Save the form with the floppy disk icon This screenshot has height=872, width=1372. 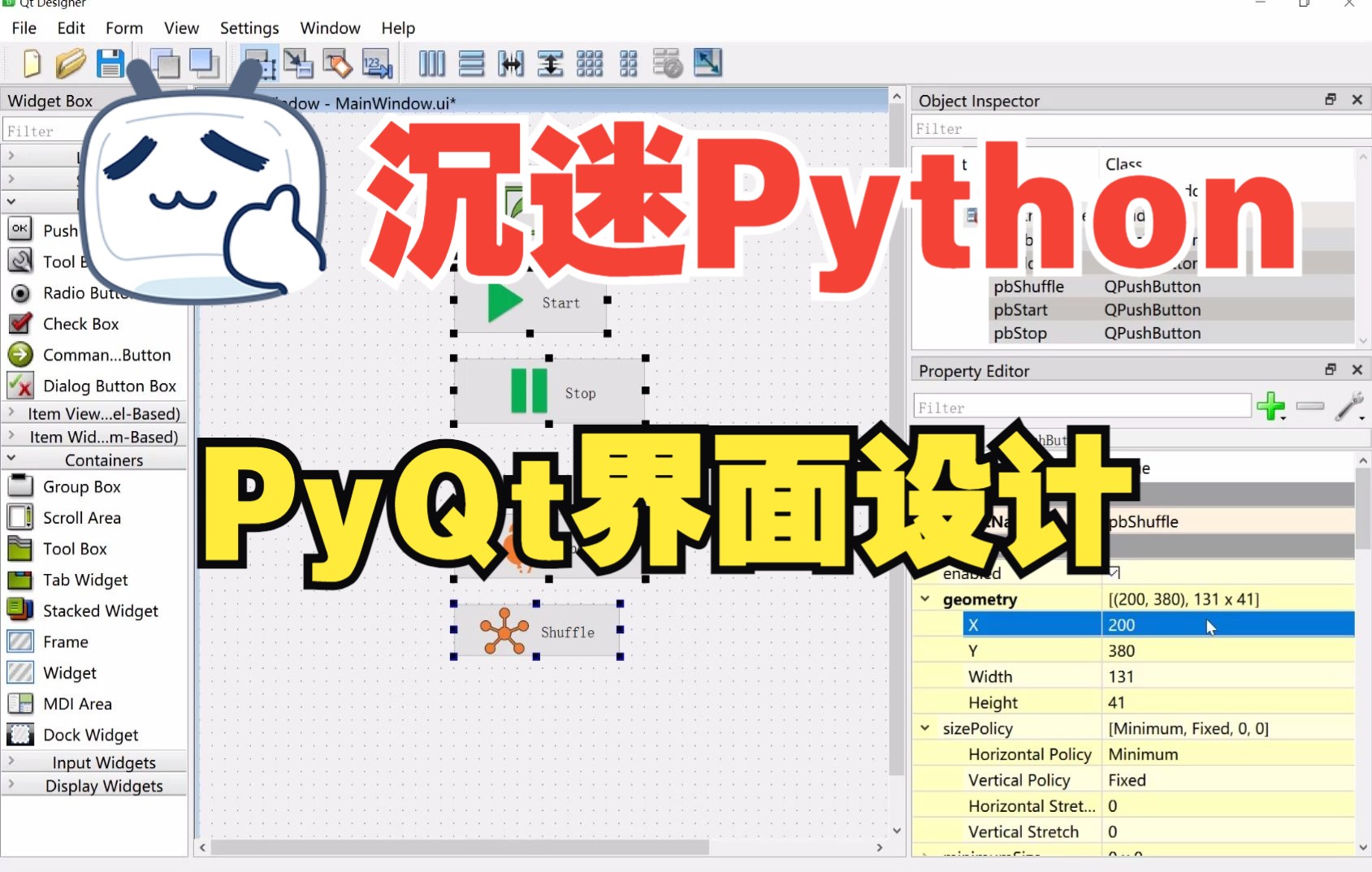pos(110,63)
